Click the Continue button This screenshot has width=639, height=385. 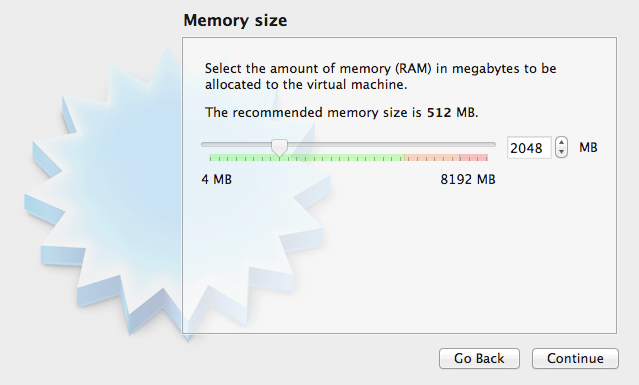[x=575, y=359]
